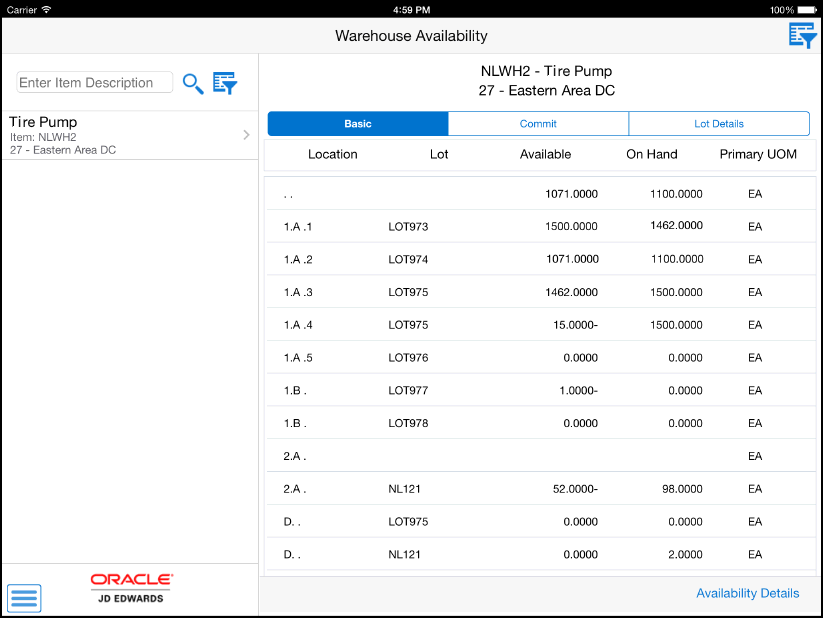Image resolution: width=823 pixels, height=618 pixels.
Task: Open the filter icon beside search
Action: [x=225, y=83]
